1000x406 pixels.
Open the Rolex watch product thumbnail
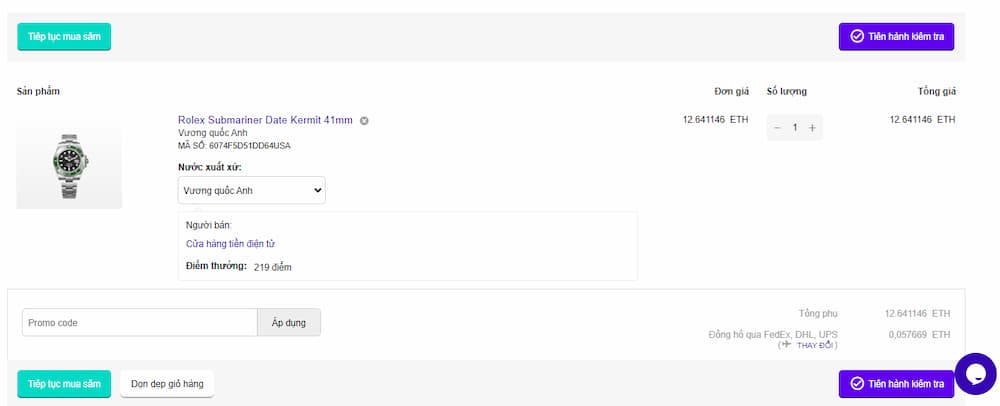tap(69, 166)
